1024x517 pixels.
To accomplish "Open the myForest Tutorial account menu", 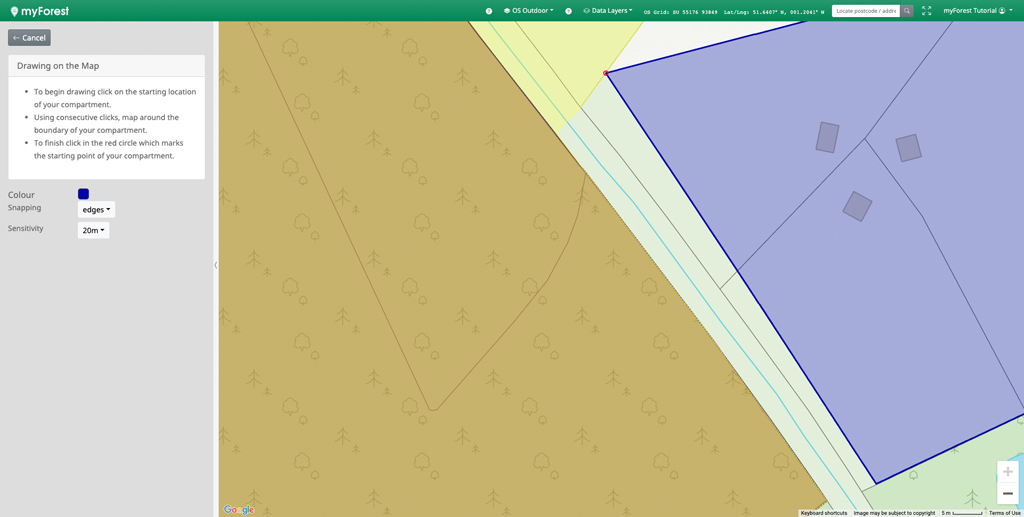I will click(977, 11).
